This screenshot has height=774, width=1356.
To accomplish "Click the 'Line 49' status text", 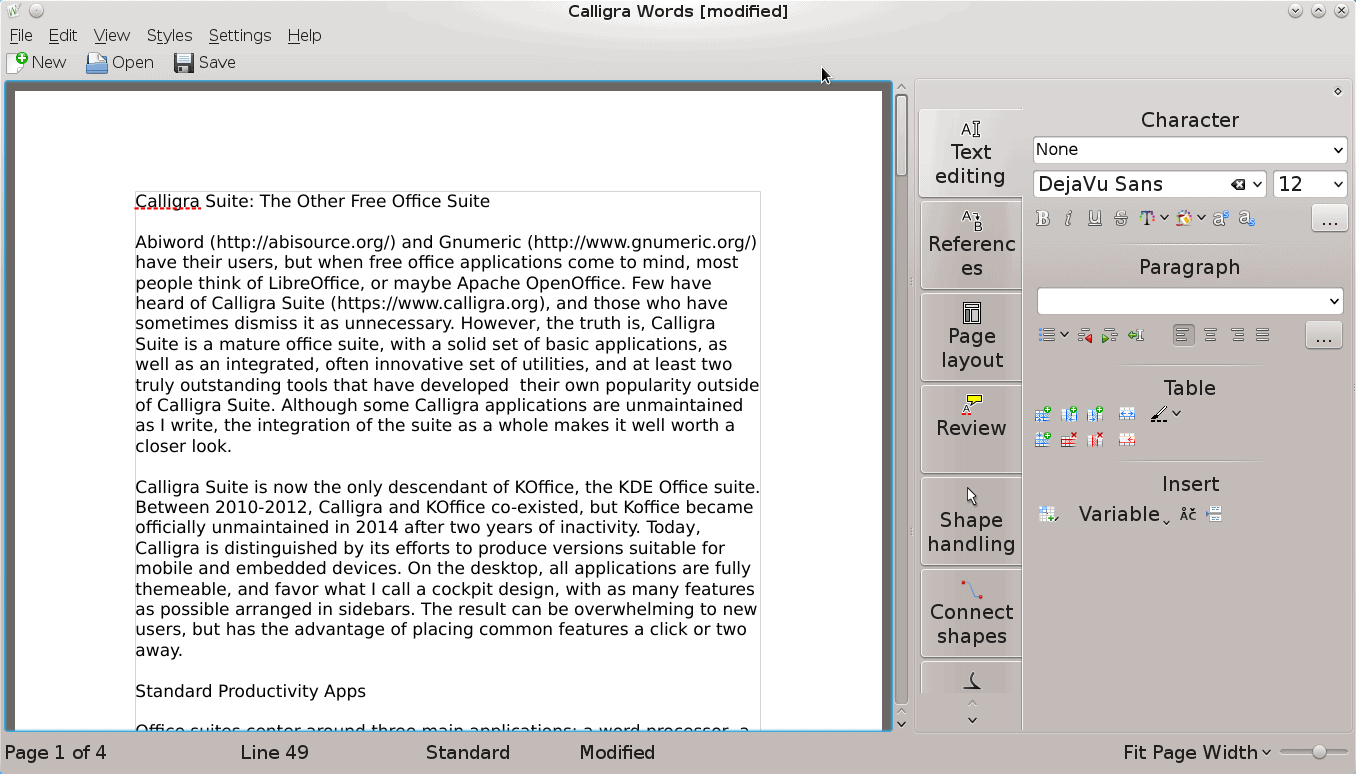I will [274, 752].
